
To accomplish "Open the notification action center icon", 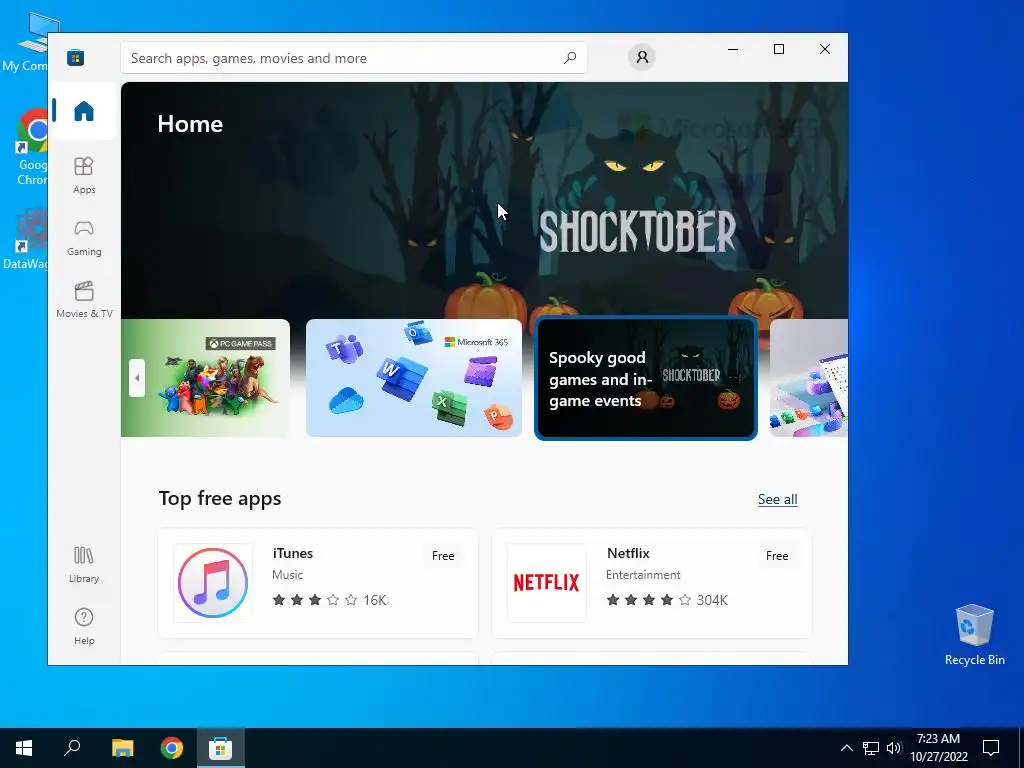I will 991,748.
